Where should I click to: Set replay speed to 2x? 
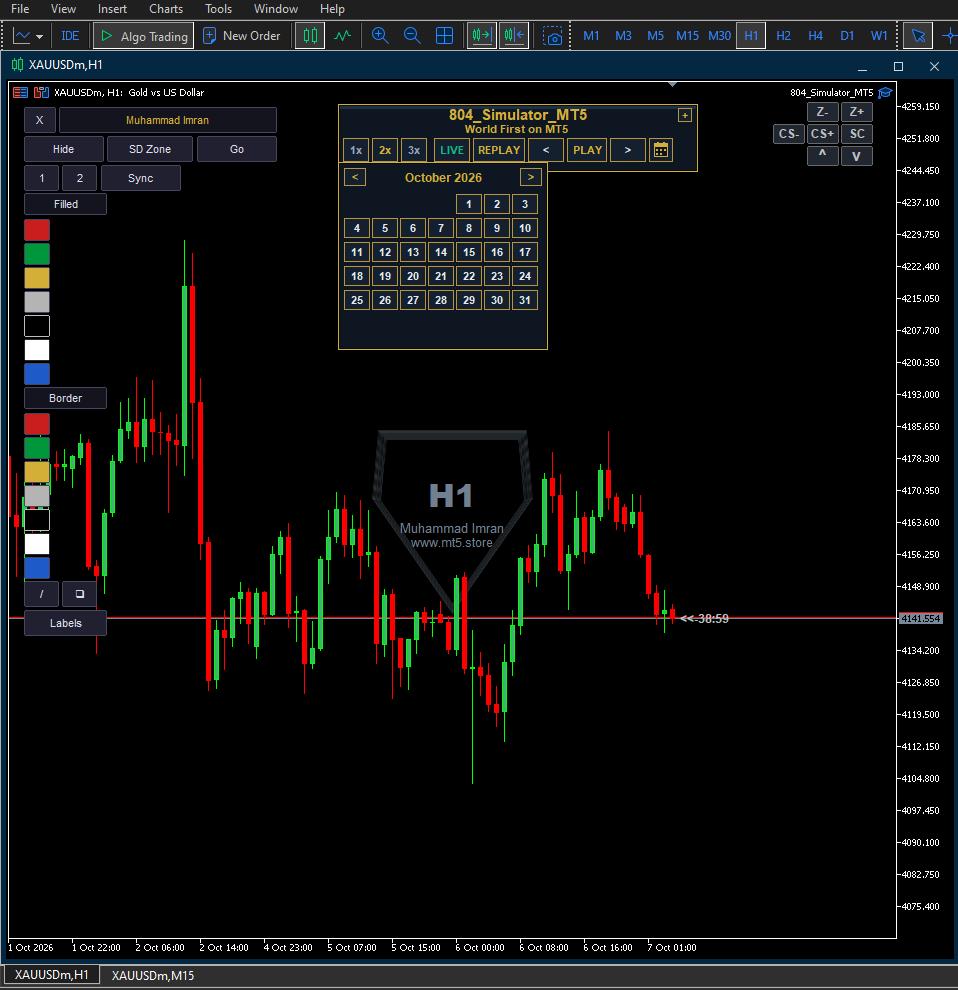pos(385,150)
